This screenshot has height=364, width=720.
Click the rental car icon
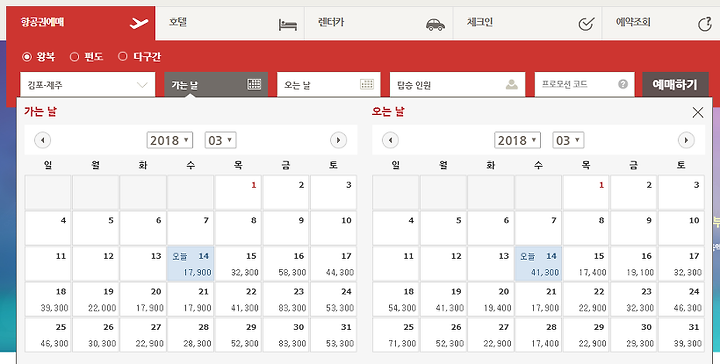coord(435,24)
